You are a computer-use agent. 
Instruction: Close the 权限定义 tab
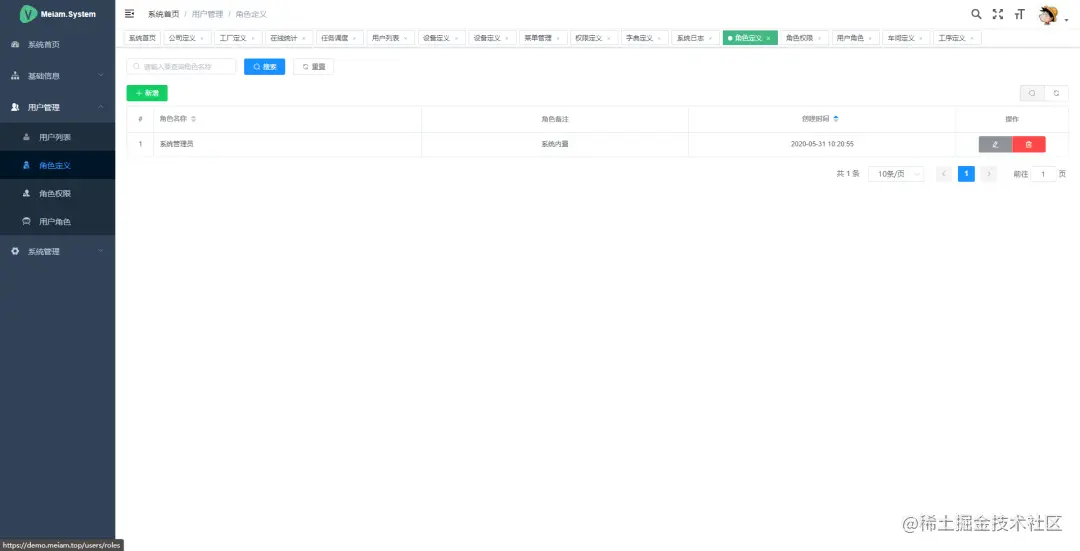pos(609,39)
